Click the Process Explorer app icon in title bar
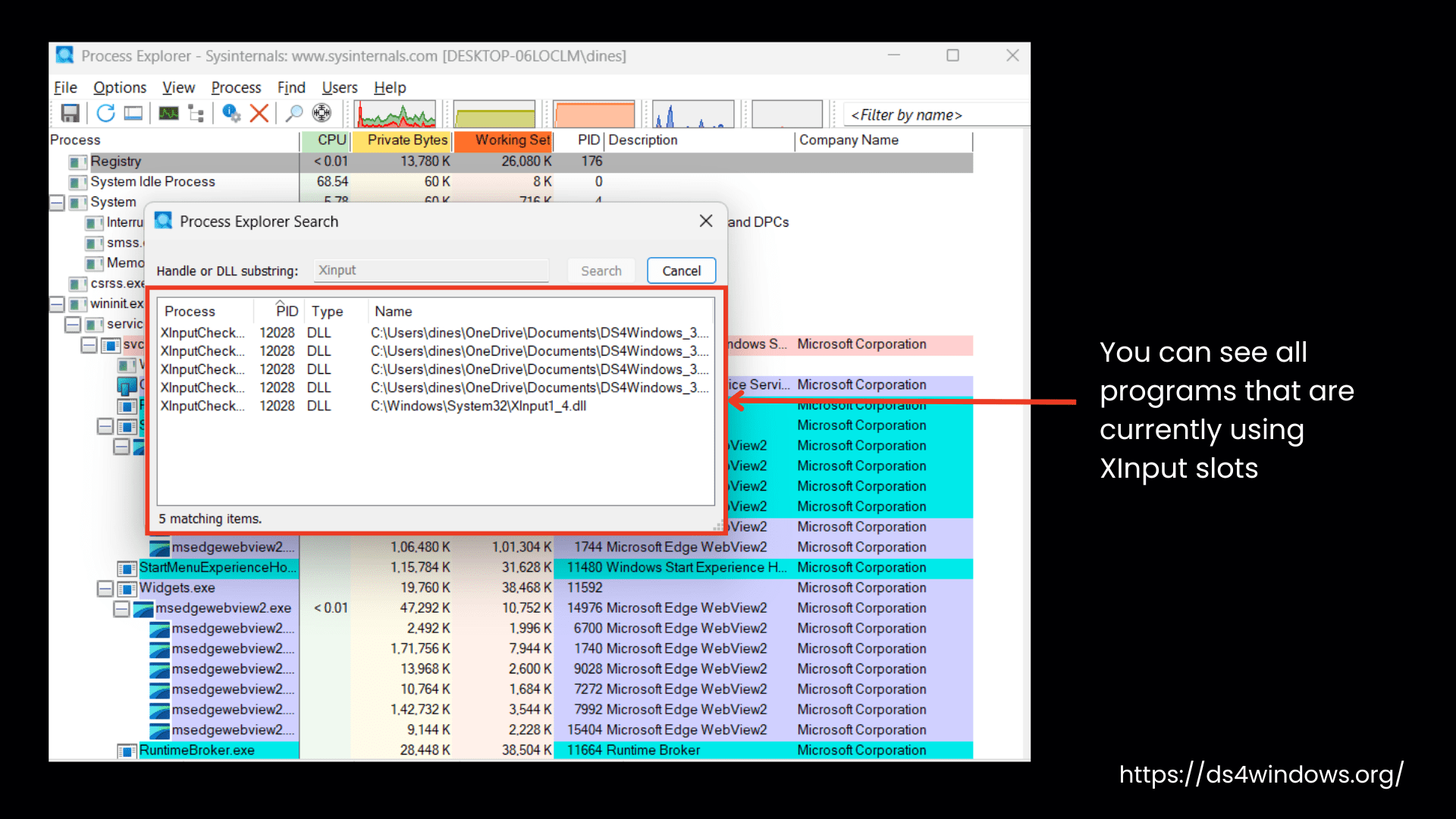 click(x=65, y=55)
